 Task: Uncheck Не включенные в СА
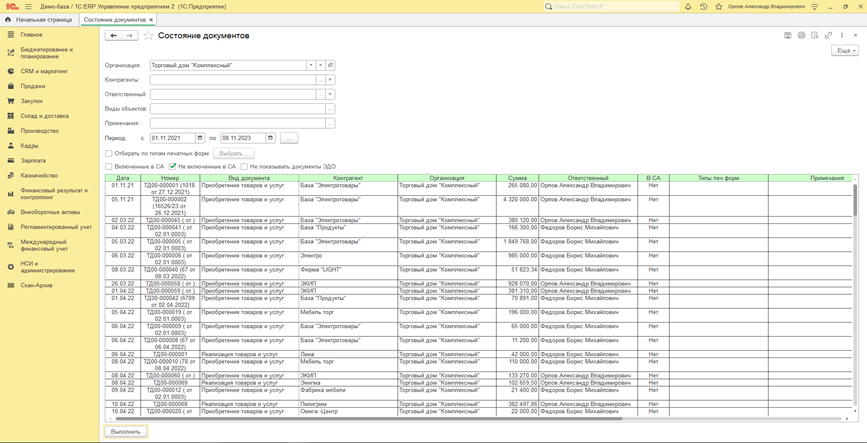173,166
